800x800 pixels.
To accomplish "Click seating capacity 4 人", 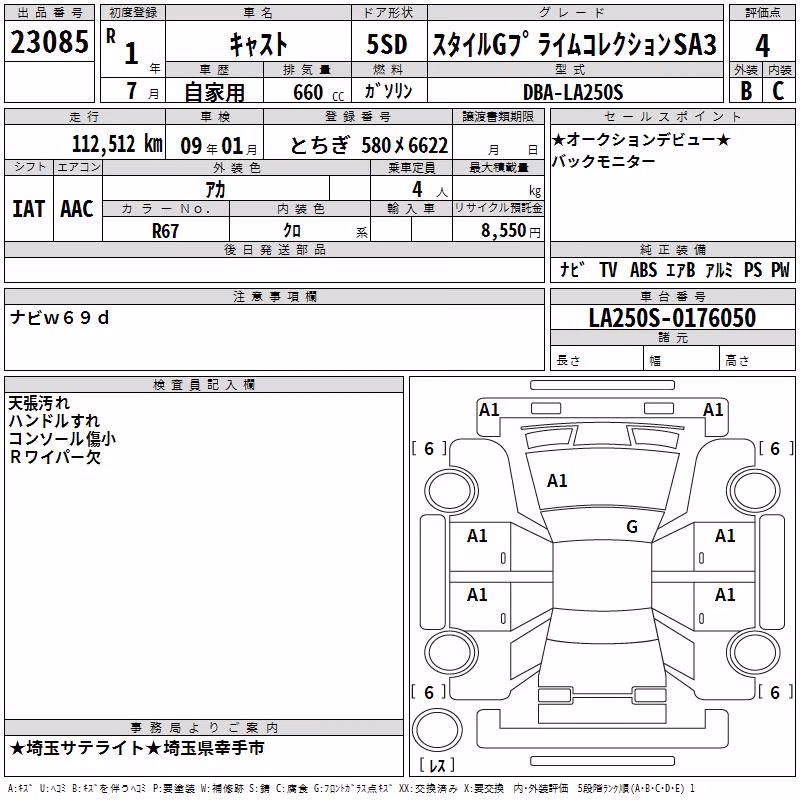I will tap(430, 190).
